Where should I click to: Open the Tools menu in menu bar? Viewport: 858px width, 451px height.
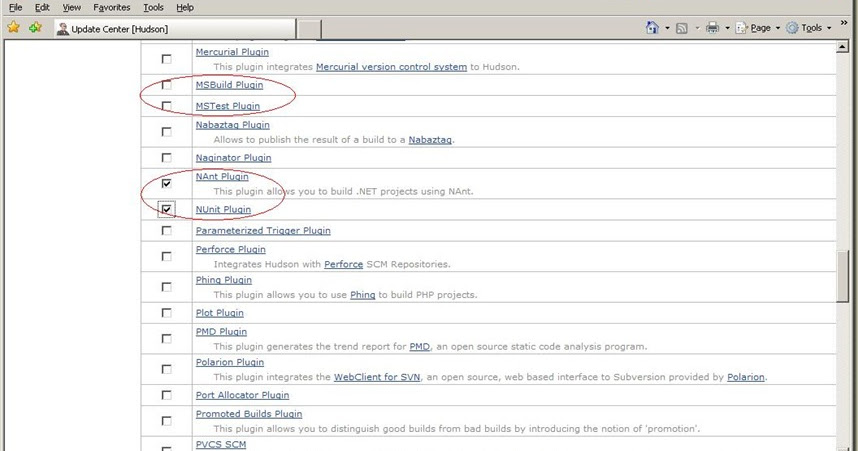153,8
